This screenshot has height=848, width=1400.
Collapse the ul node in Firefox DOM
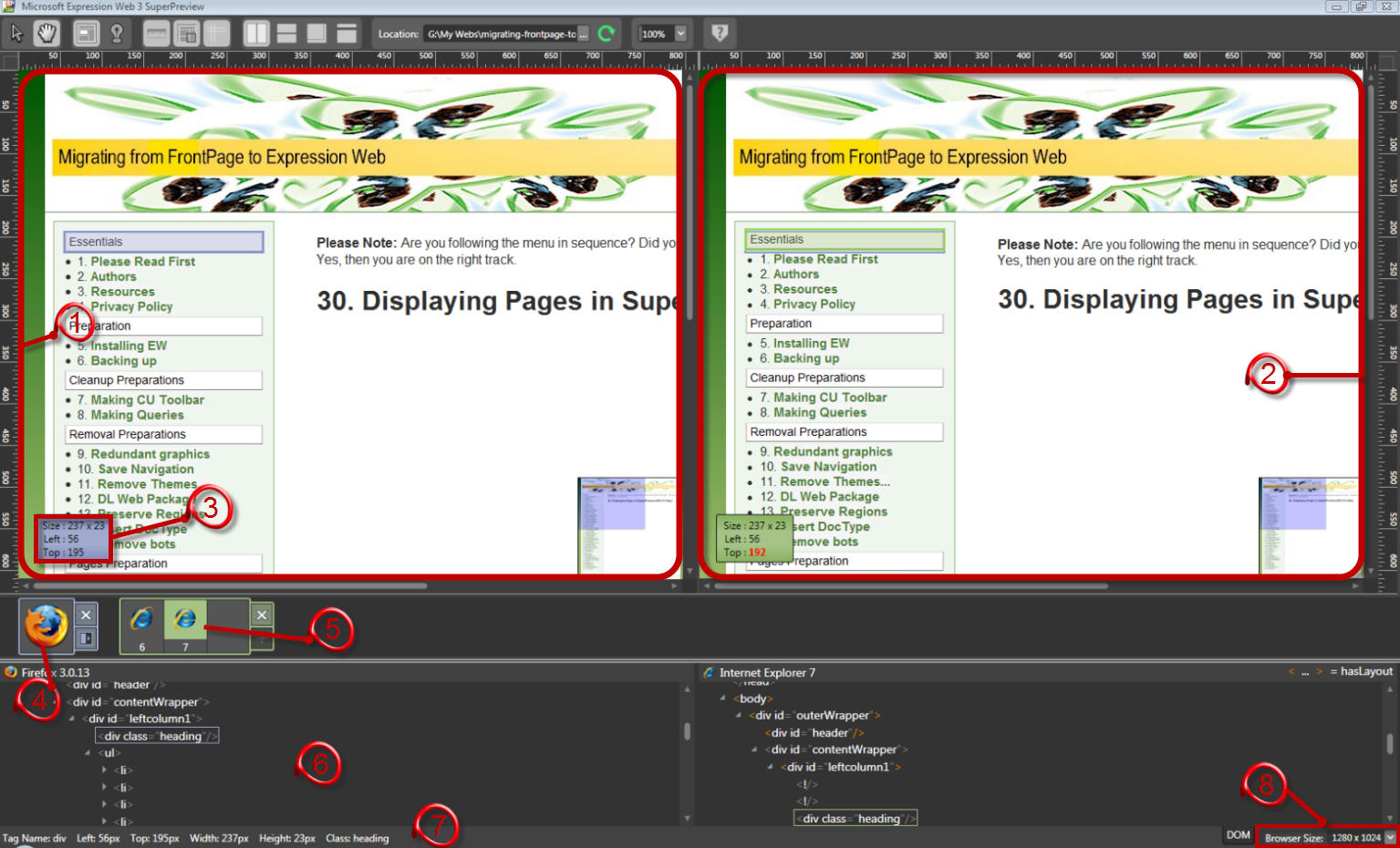click(88, 753)
